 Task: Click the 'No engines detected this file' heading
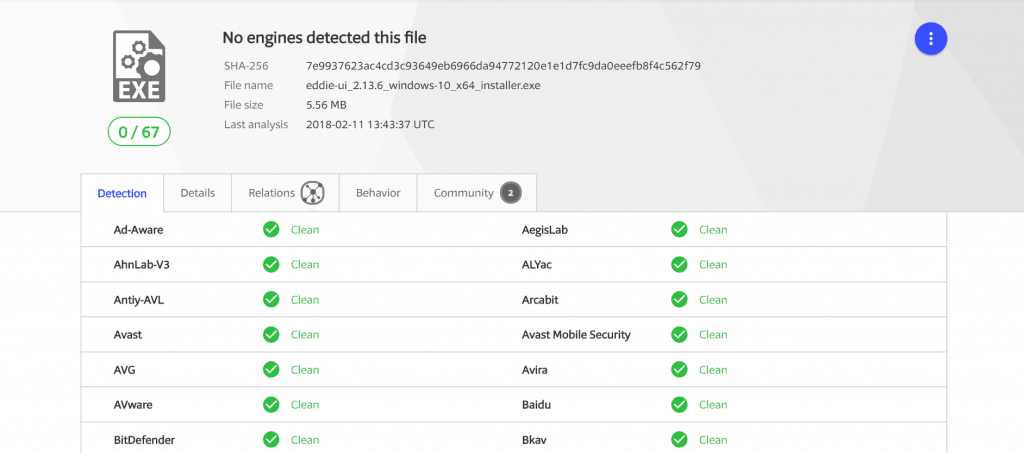[x=325, y=38]
